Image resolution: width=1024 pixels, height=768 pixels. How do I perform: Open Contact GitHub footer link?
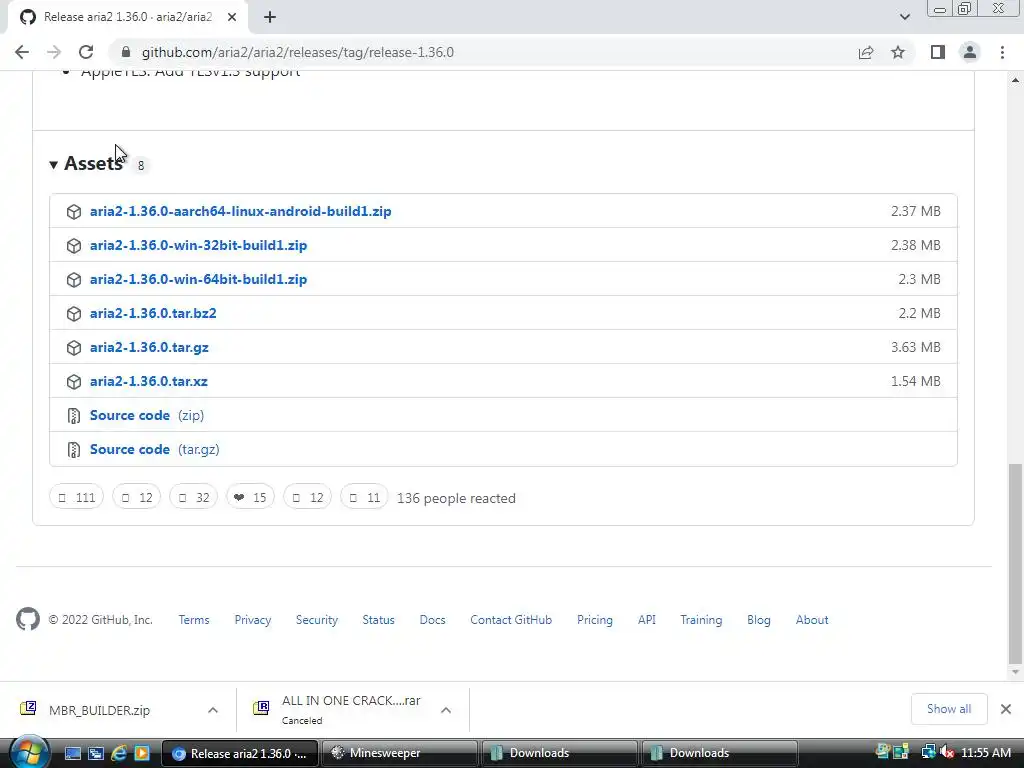[511, 620]
